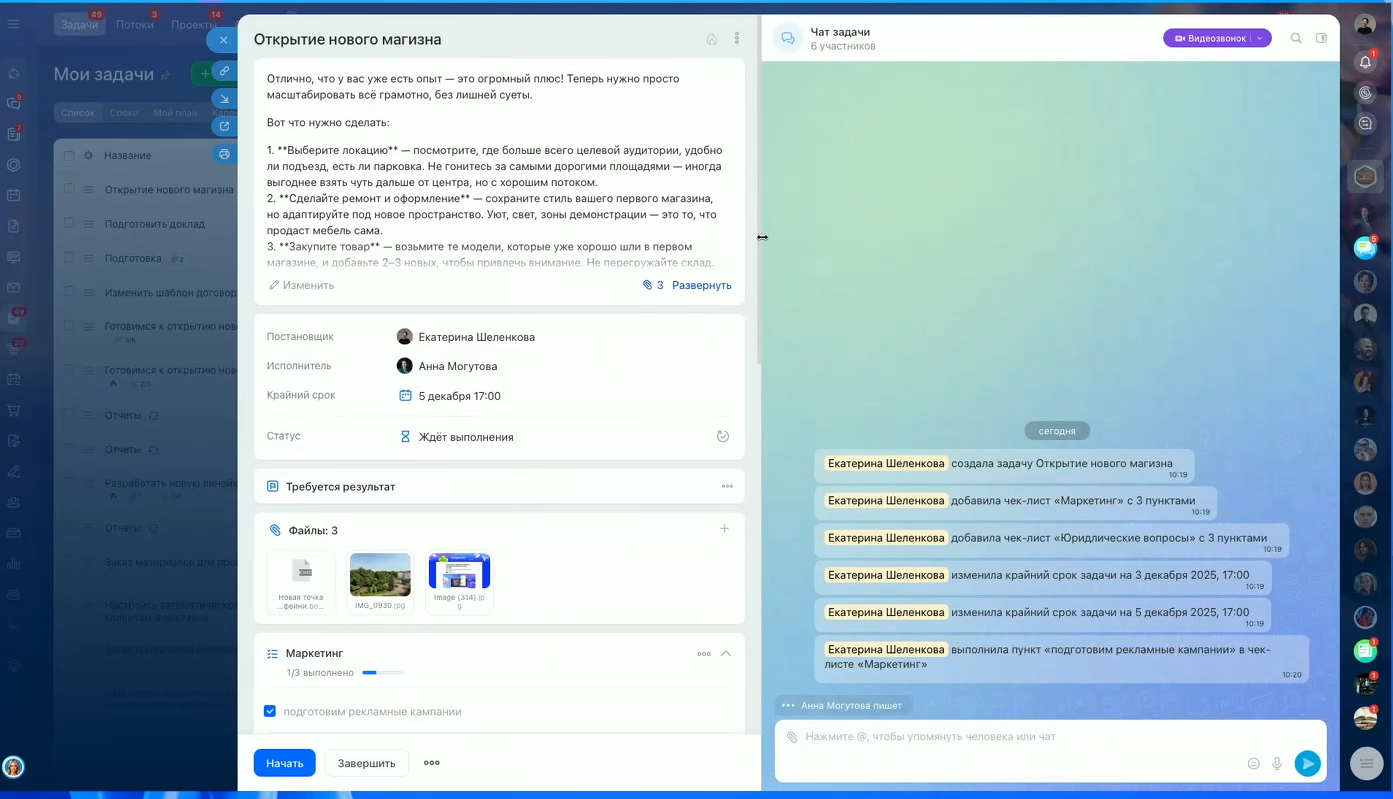The height and width of the screenshot is (799, 1393).
Task: Open list settings gear by Название
Action: pyautogui.click(x=88, y=155)
